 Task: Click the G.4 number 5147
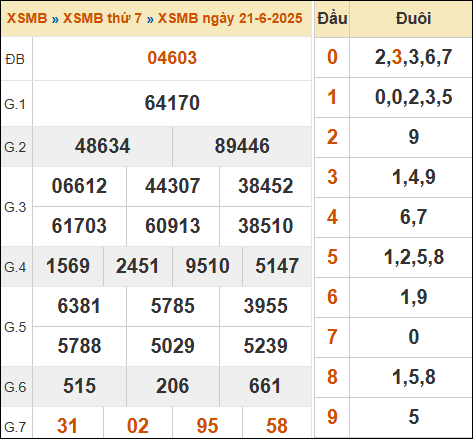tap(277, 266)
